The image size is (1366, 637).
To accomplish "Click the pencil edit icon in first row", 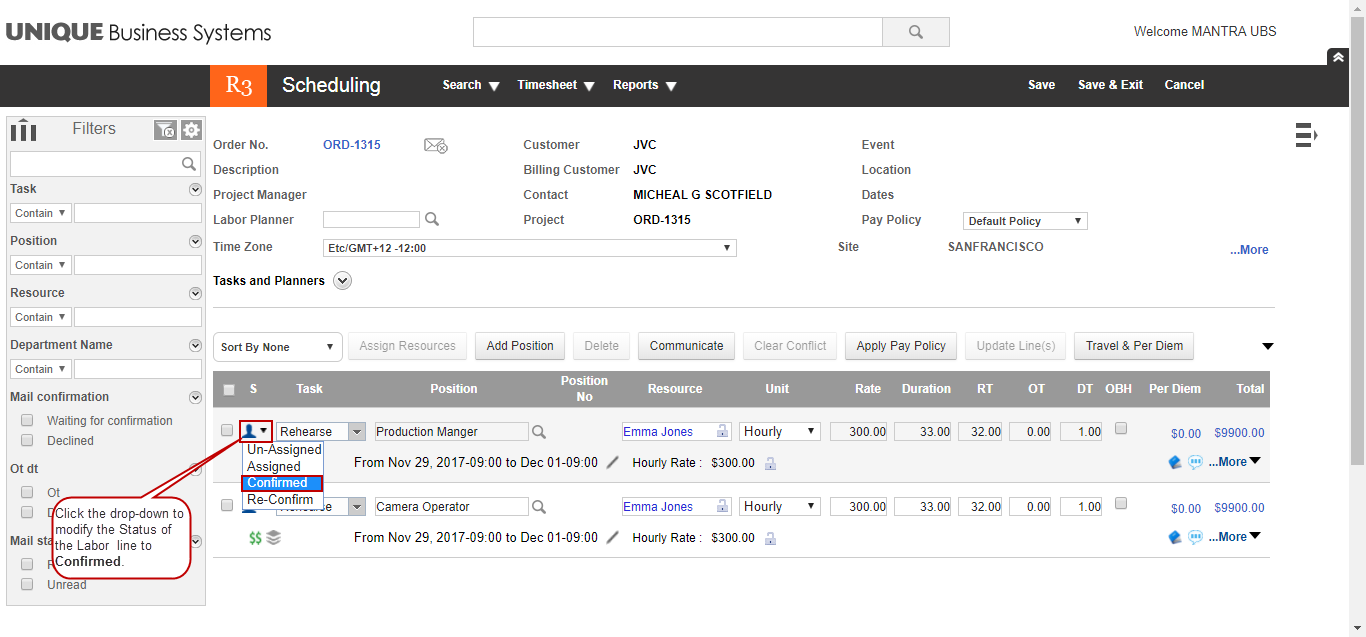I will [613, 462].
